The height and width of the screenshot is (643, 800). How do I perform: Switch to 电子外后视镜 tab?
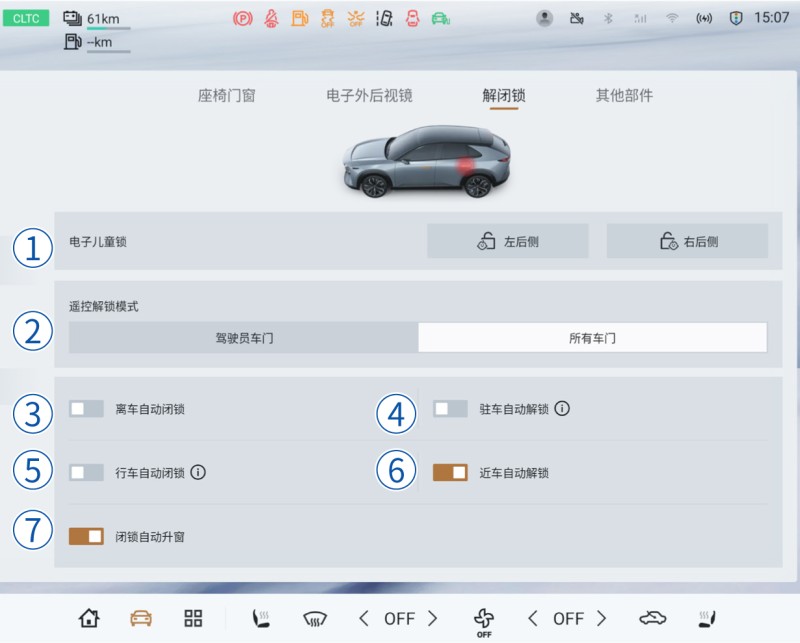369,95
